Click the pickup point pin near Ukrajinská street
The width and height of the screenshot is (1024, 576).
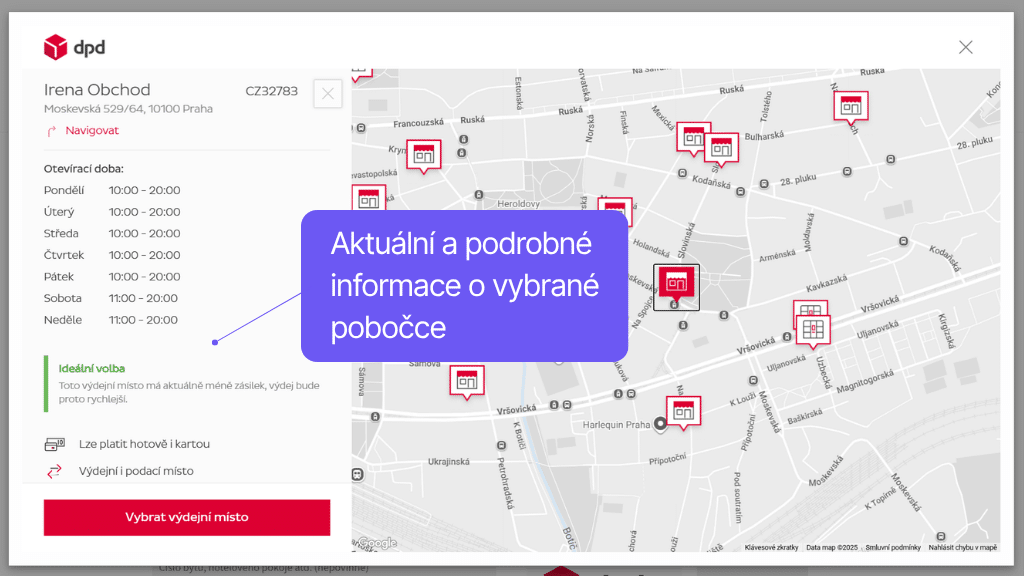466,380
